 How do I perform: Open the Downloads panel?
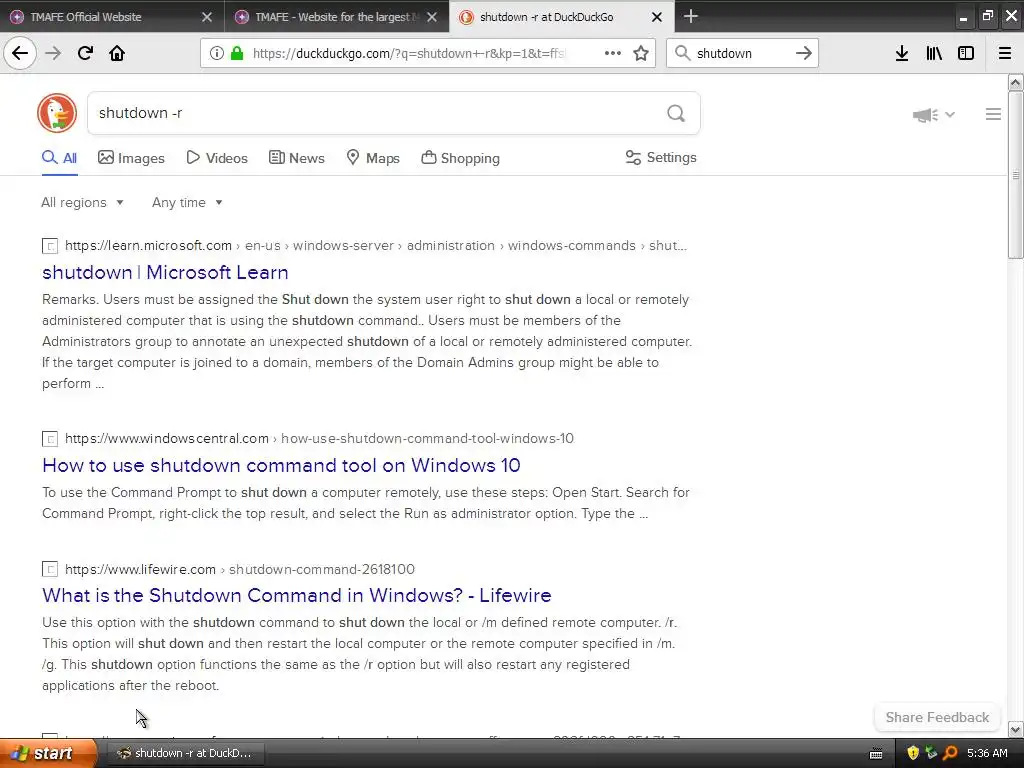[902, 54]
